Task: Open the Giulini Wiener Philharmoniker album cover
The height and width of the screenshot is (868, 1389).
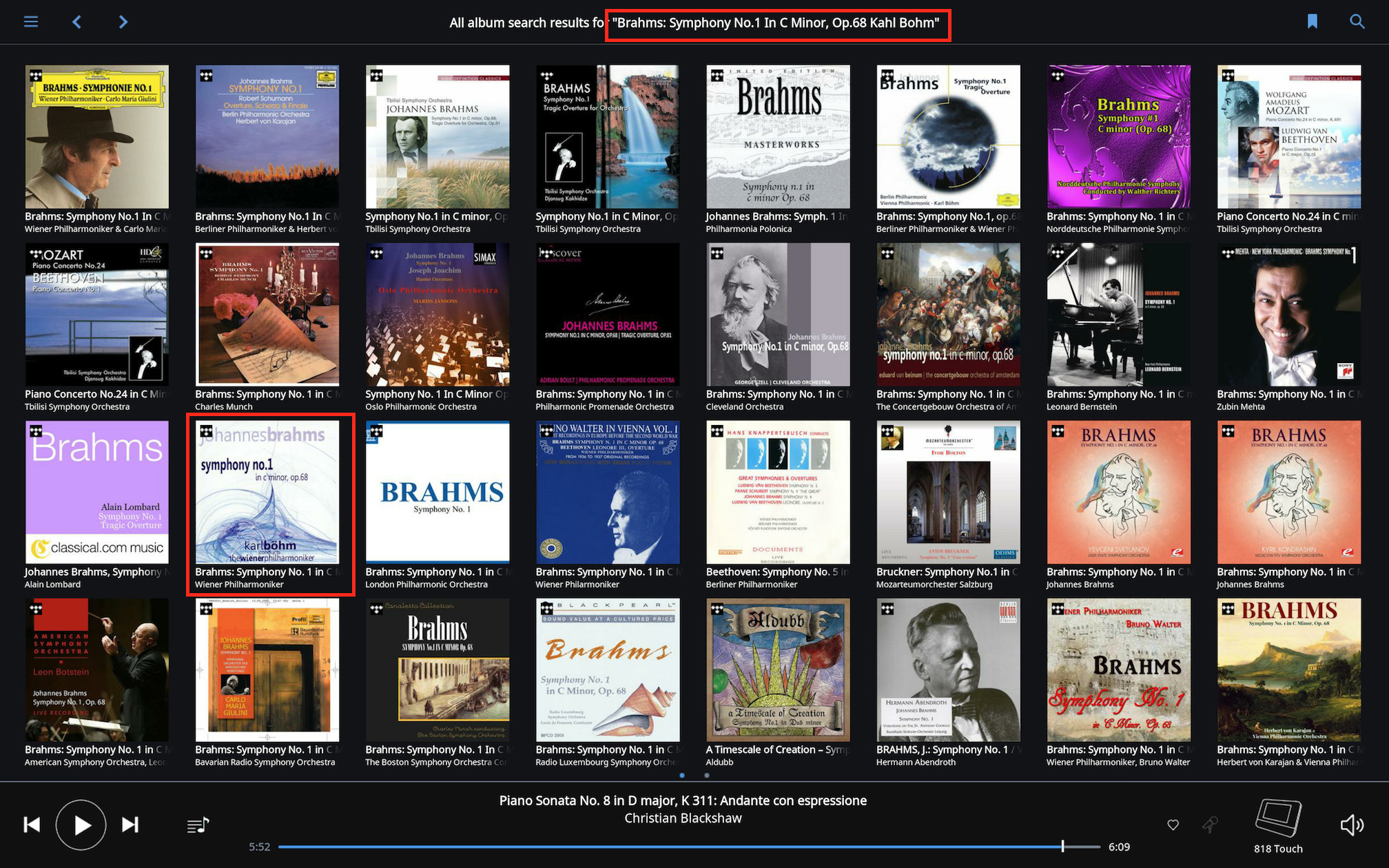Action: [97, 137]
